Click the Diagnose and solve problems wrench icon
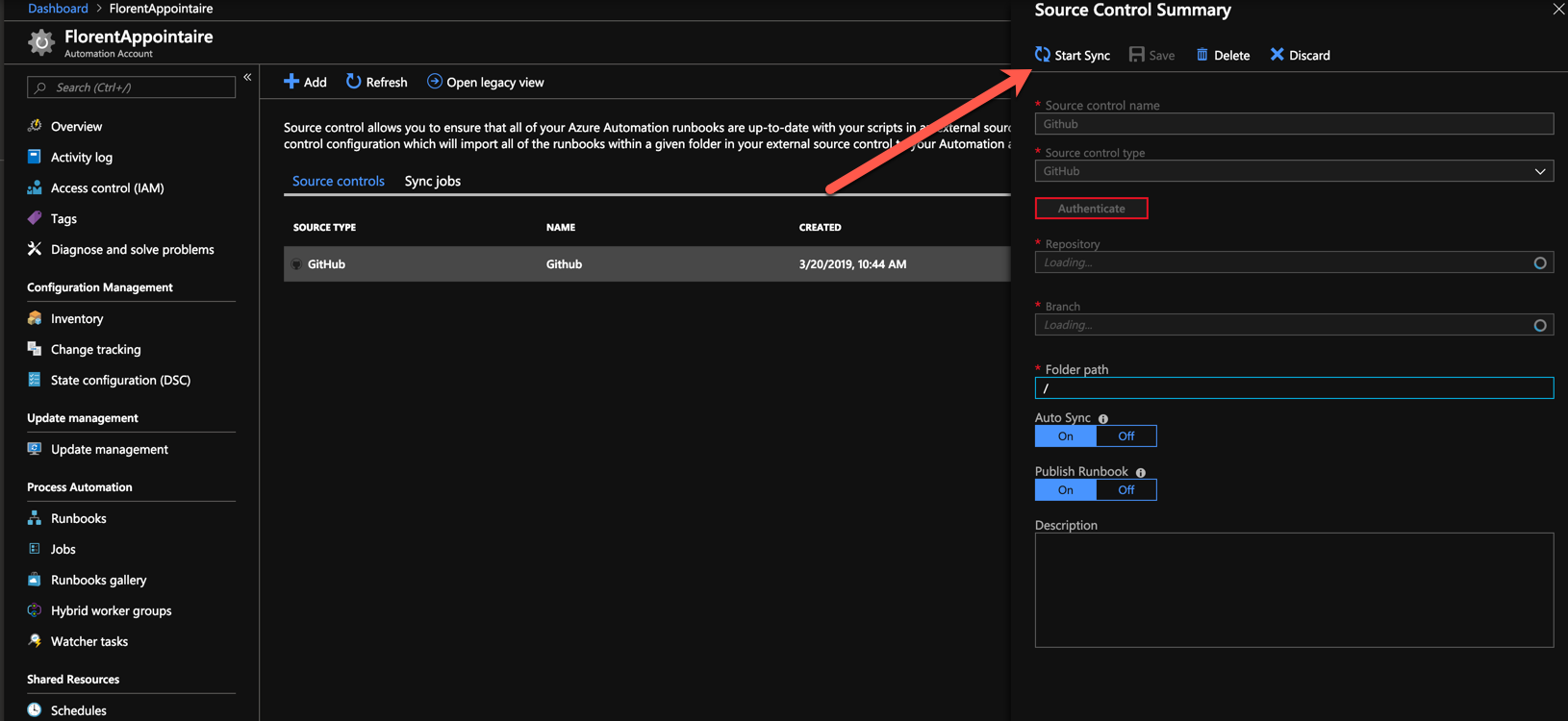This screenshot has width=1568, height=721. 35,249
